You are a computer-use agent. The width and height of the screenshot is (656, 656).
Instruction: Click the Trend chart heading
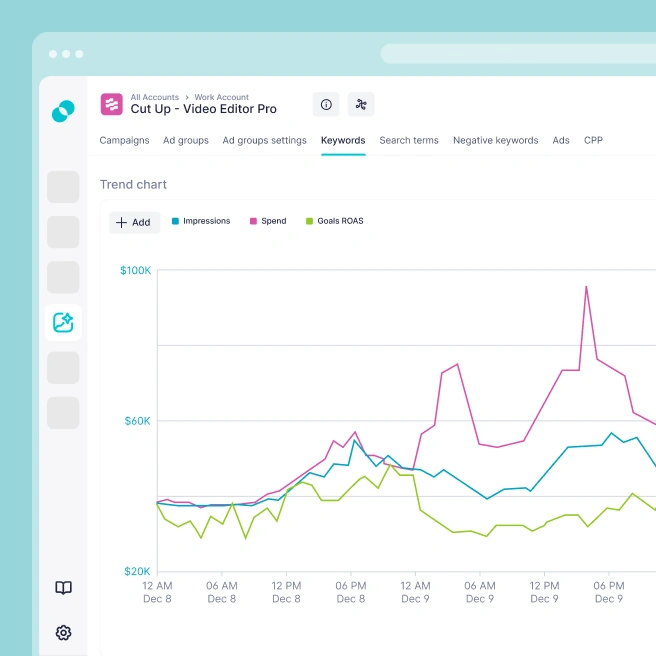pos(133,184)
